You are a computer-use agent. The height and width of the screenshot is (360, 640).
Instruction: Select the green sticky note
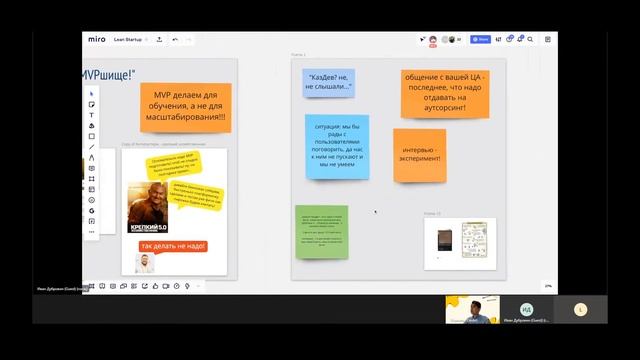(x=322, y=232)
